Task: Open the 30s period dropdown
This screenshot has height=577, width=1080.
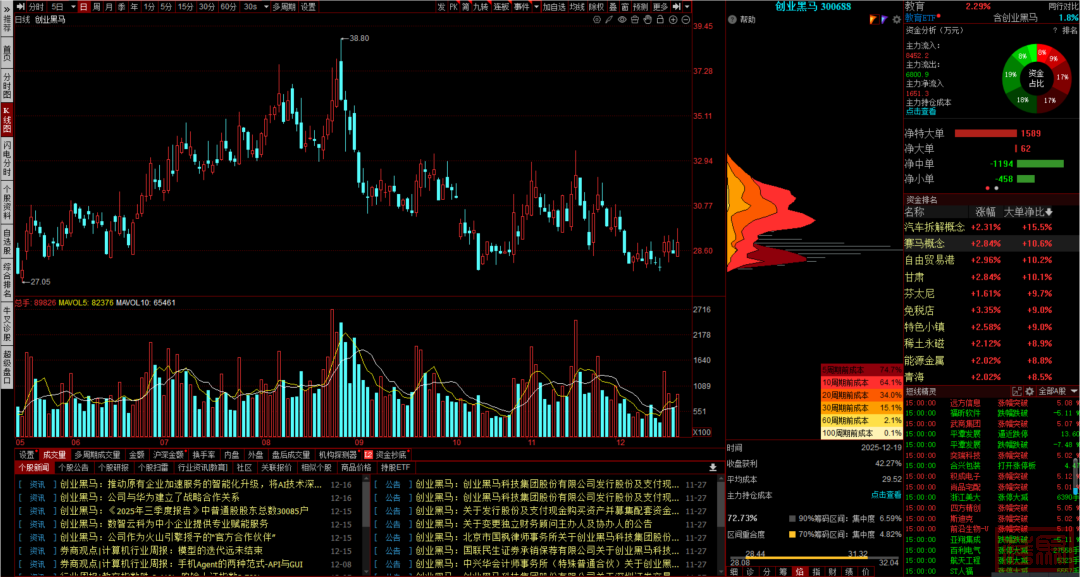Action: (254, 6)
